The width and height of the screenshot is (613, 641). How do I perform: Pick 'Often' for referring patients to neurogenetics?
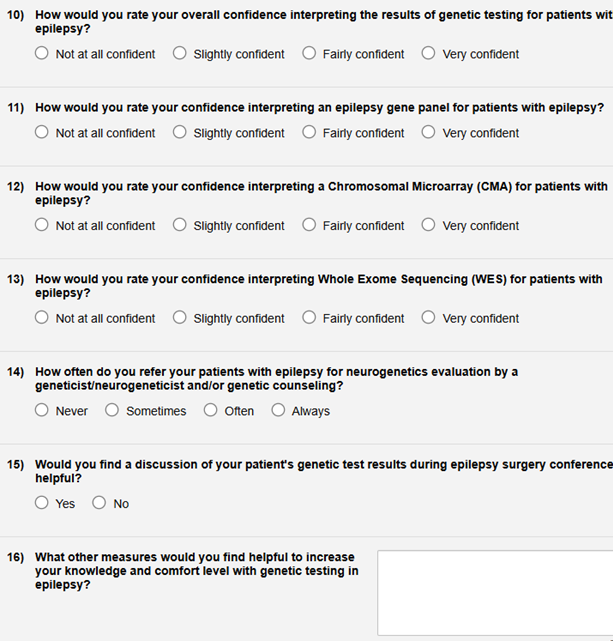coord(210,410)
